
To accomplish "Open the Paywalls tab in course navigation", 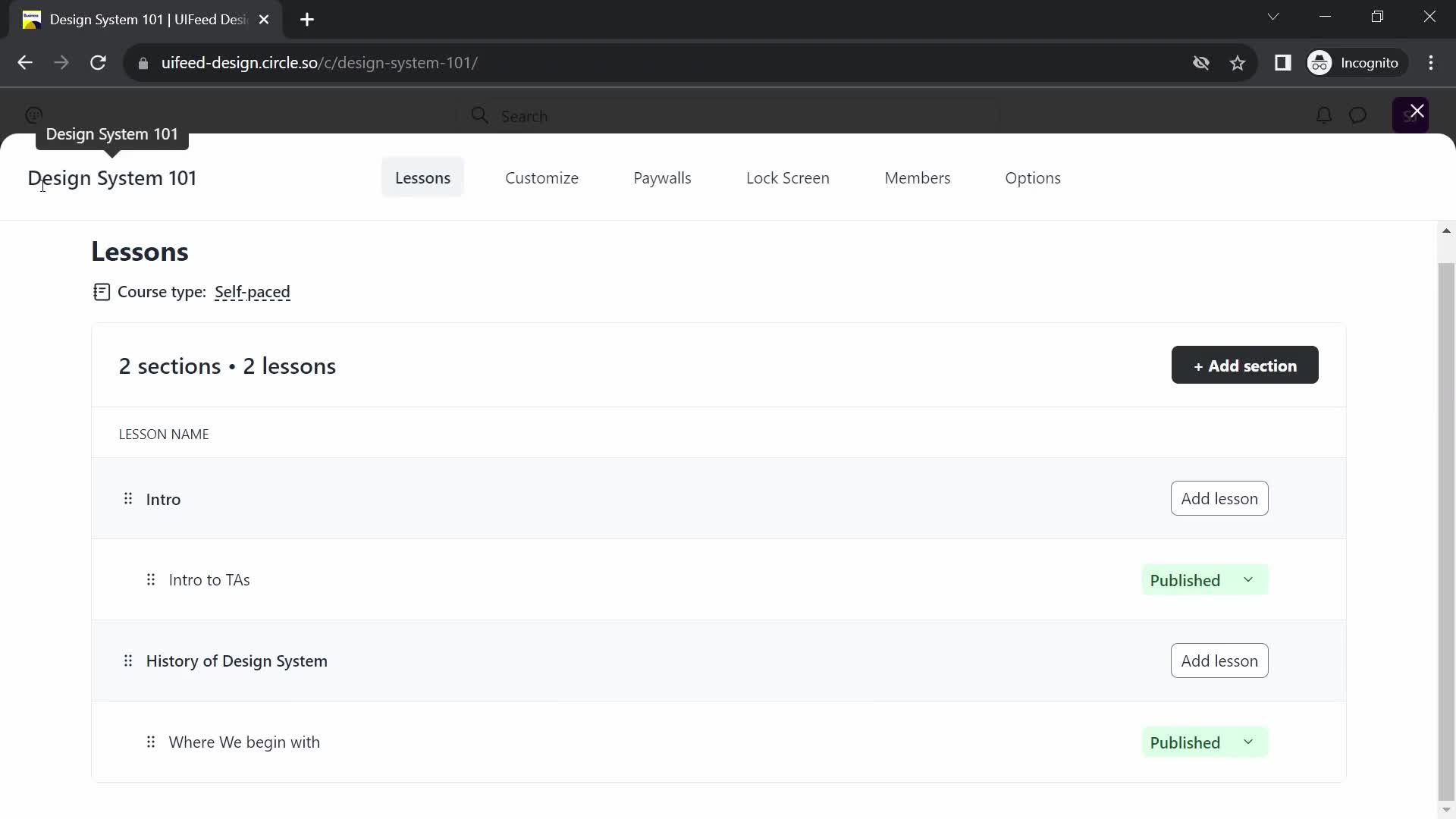I will click(662, 177).
